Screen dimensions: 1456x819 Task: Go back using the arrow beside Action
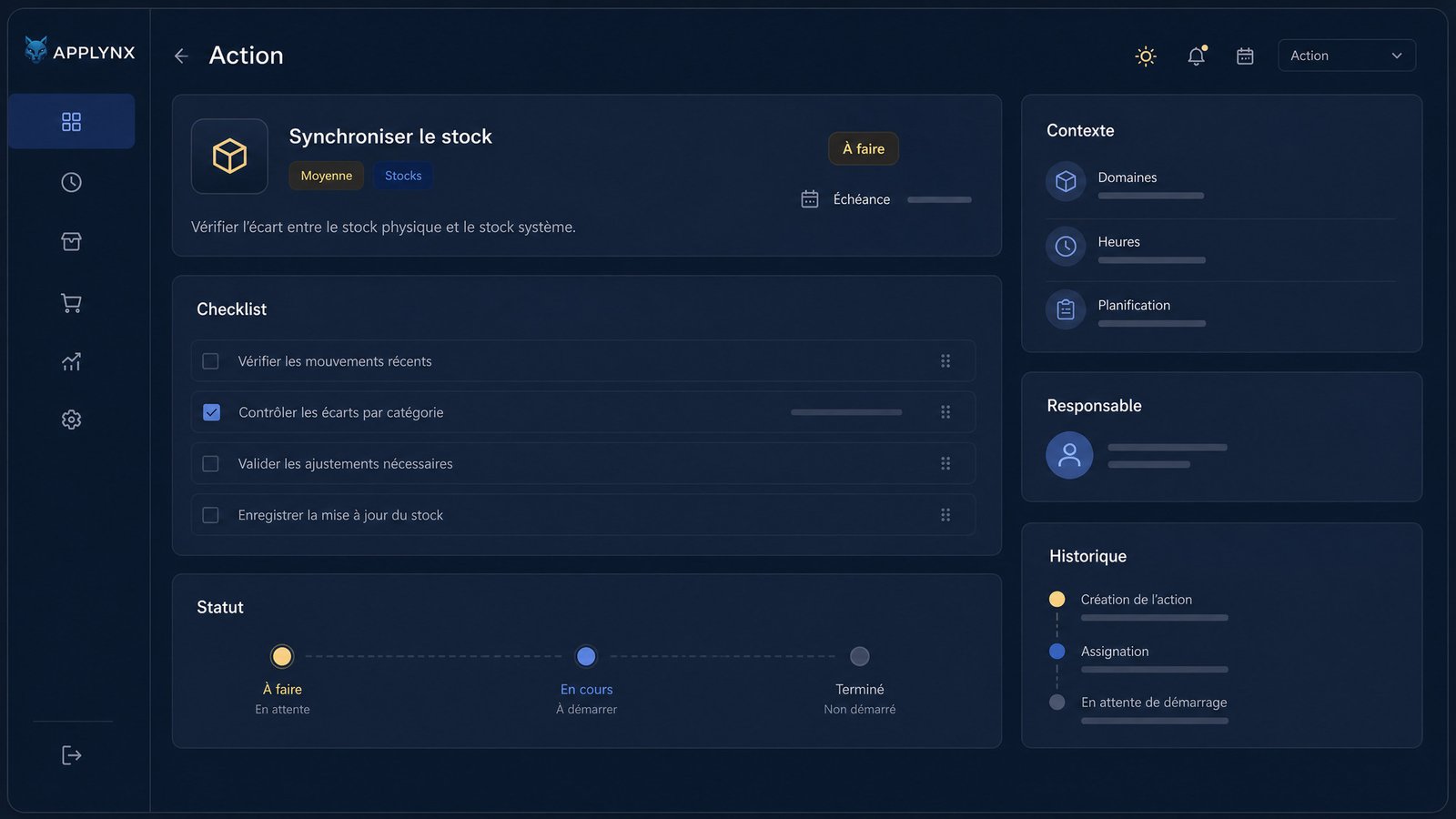[x=181, y=56]
